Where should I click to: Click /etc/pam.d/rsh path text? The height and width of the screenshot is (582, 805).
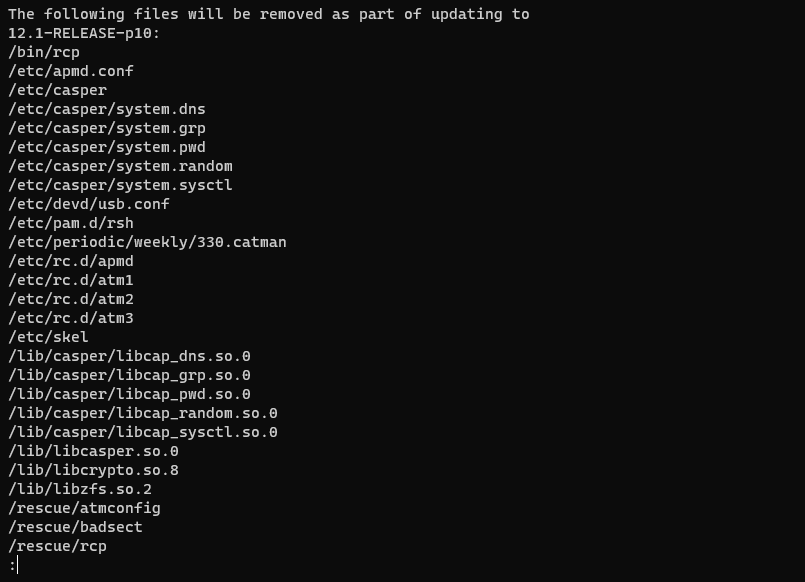pyautogui.click(x=71, y=223)
